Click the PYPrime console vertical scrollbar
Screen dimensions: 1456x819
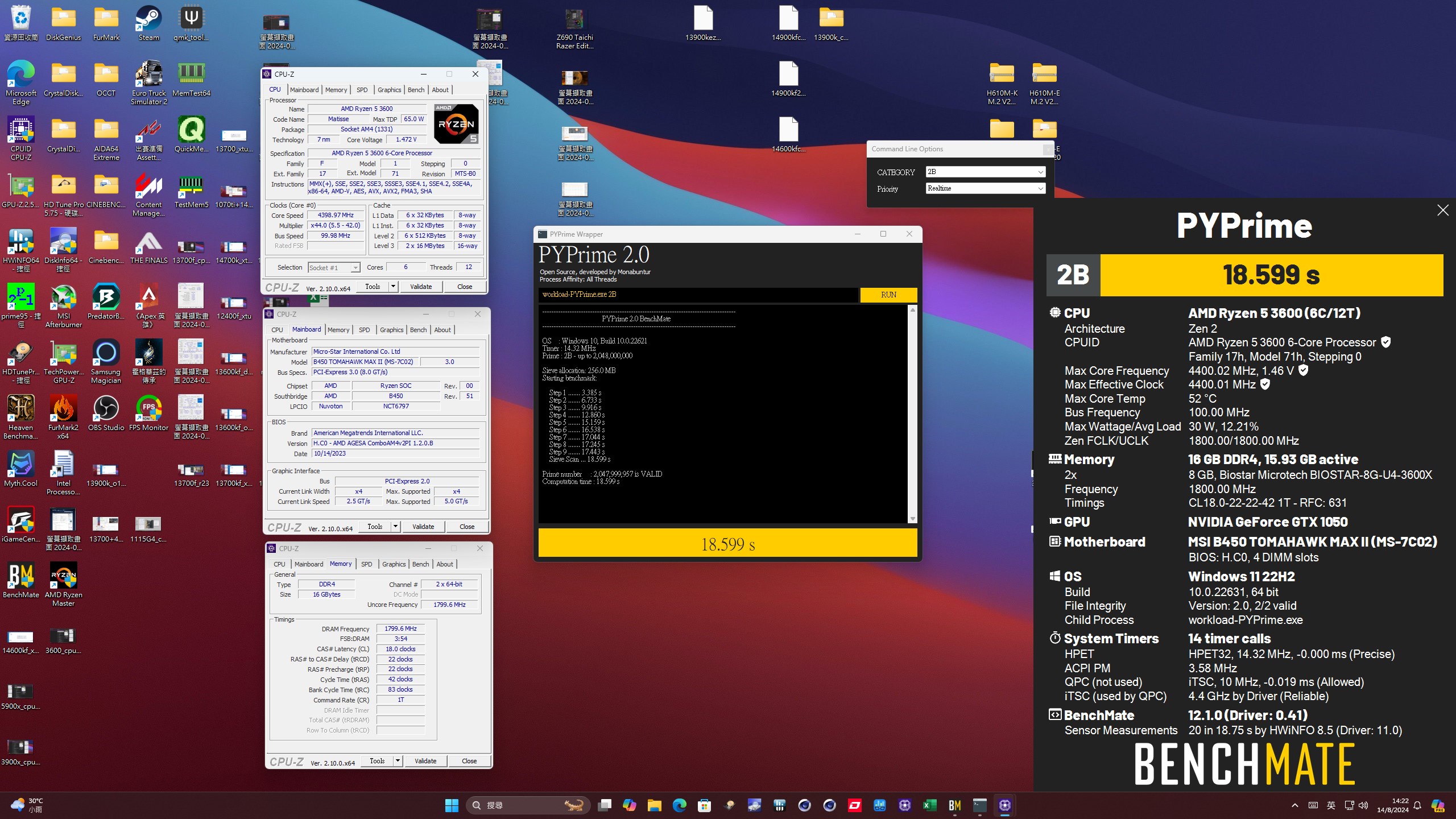pyautogui.click(x=913, y=414)
